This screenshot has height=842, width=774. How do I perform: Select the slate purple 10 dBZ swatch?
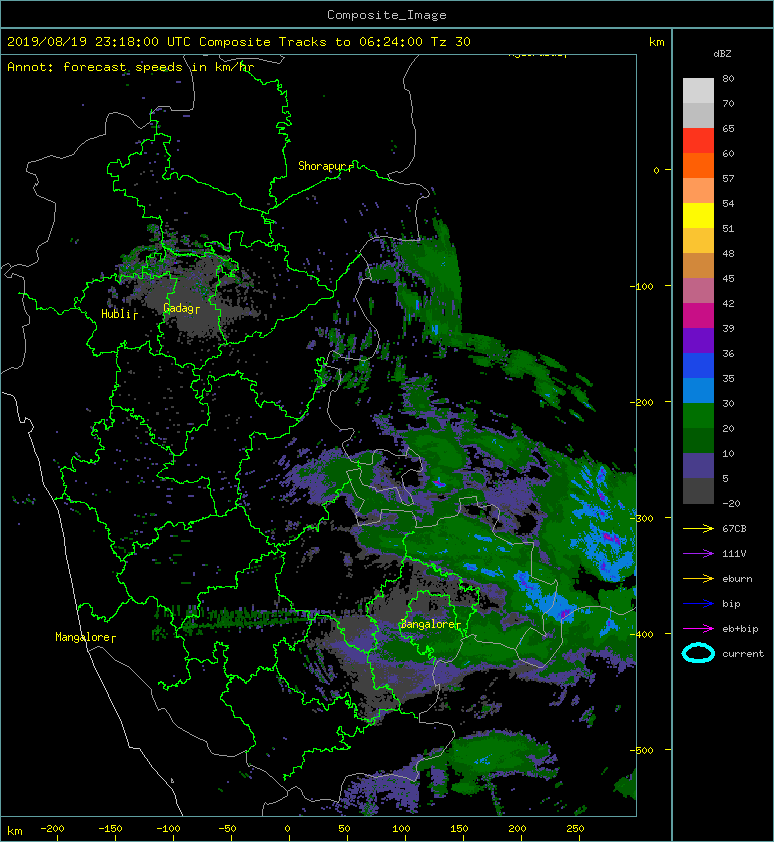pos(698,465)
